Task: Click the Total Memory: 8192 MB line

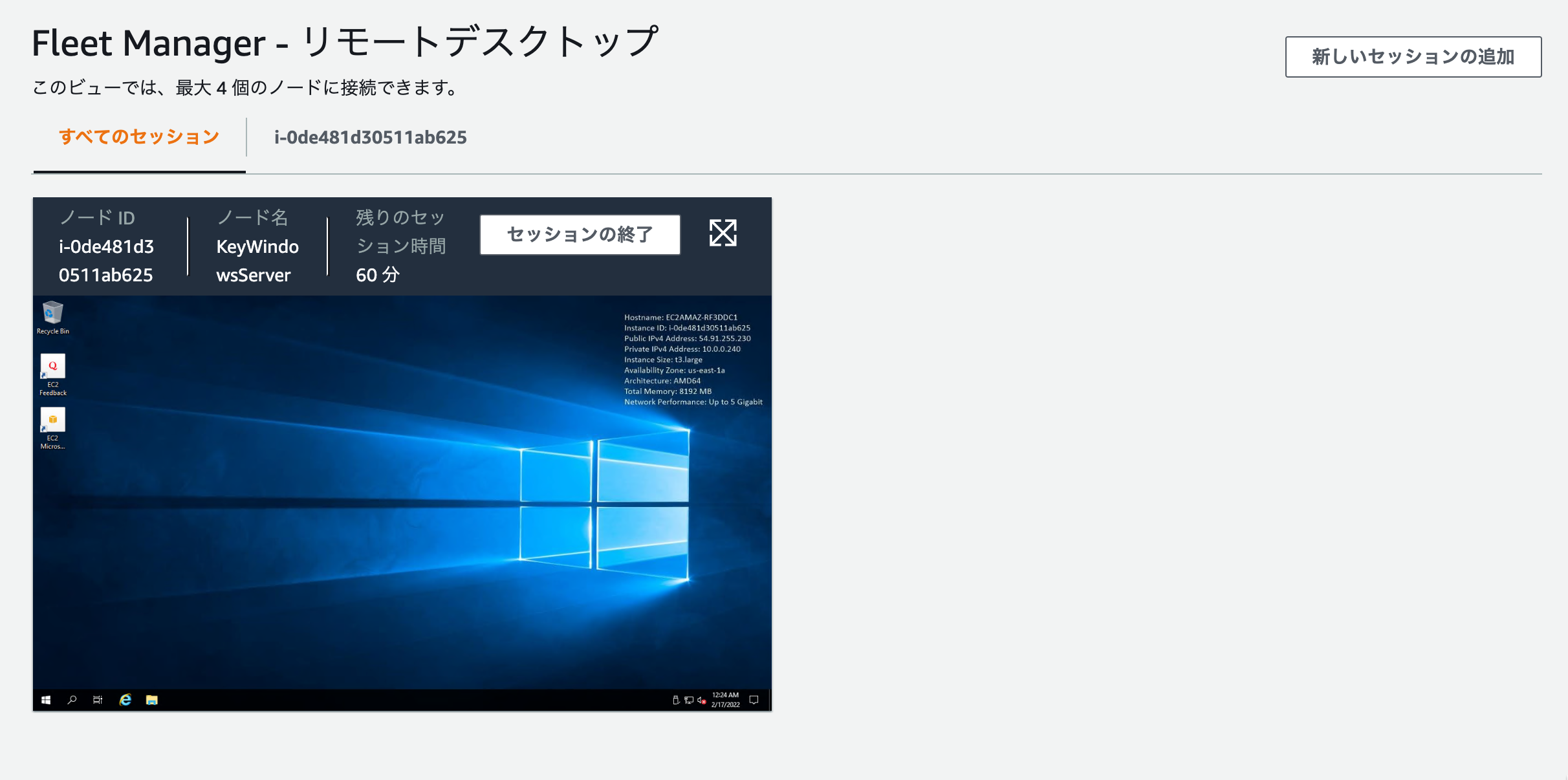Action: click(x=668, y=391)
